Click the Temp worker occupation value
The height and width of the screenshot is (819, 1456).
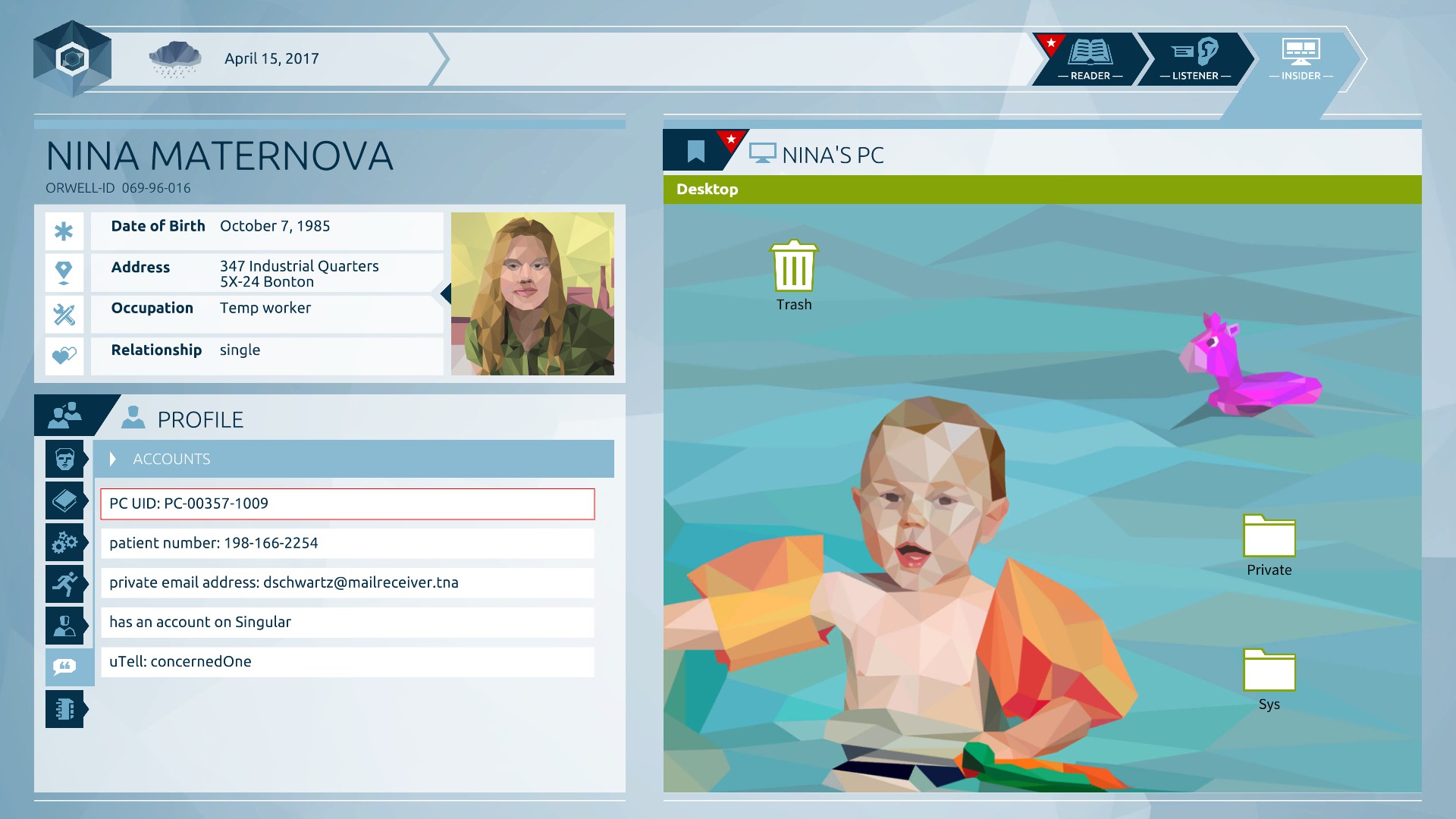pyautogui.click(x=265, y=308)
